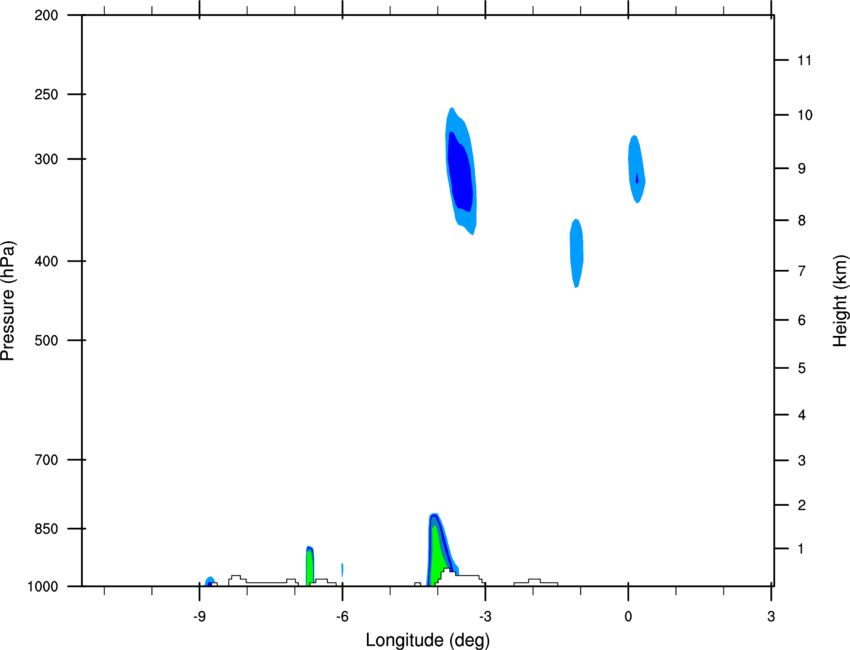Click the large dark blue contour core near 300 hPa
The width and height of the screenshot is (850, 650).
pyautogui.click(x=460, y=172)
